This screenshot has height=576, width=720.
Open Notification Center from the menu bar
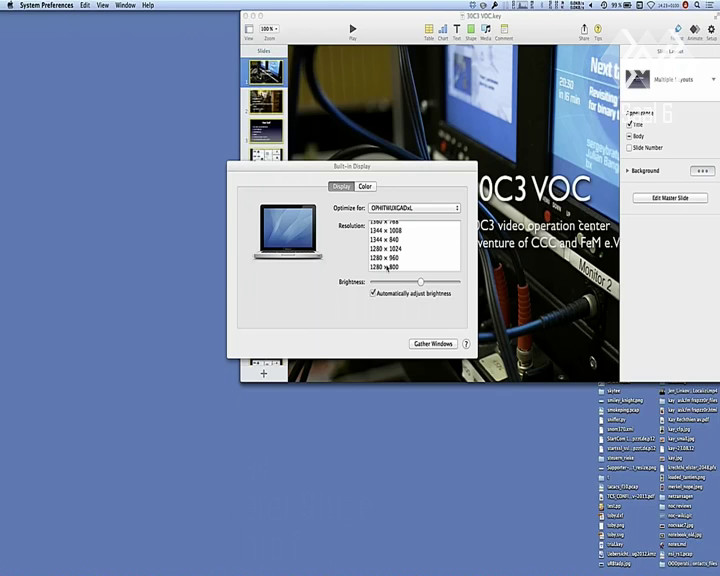click(x=710, y=5)
